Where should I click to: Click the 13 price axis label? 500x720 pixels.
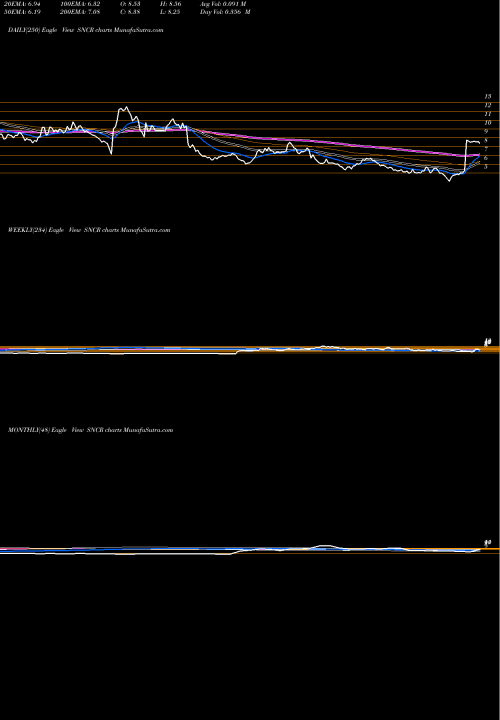pos(488,96)
